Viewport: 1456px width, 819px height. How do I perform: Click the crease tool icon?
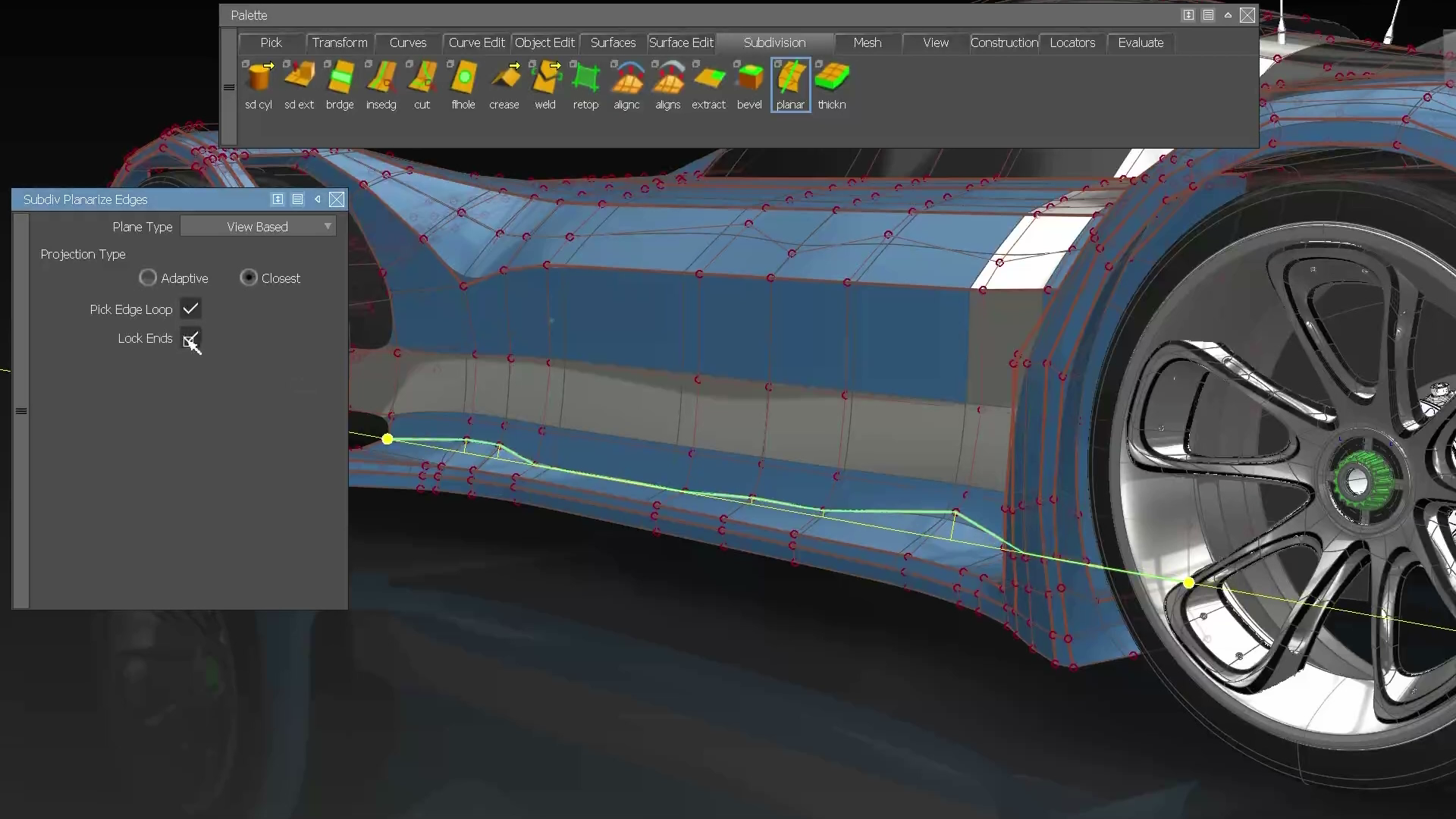[504, 78]
